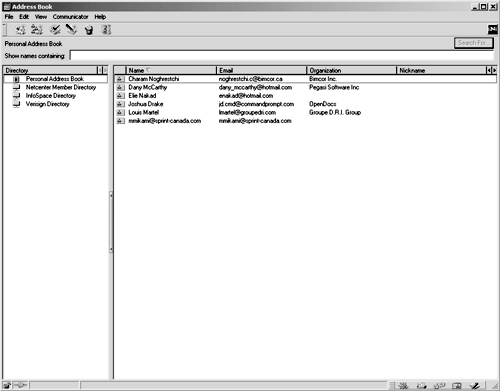
Task: Open the Mailbox from component bar
Action: (x=422, y=386)
